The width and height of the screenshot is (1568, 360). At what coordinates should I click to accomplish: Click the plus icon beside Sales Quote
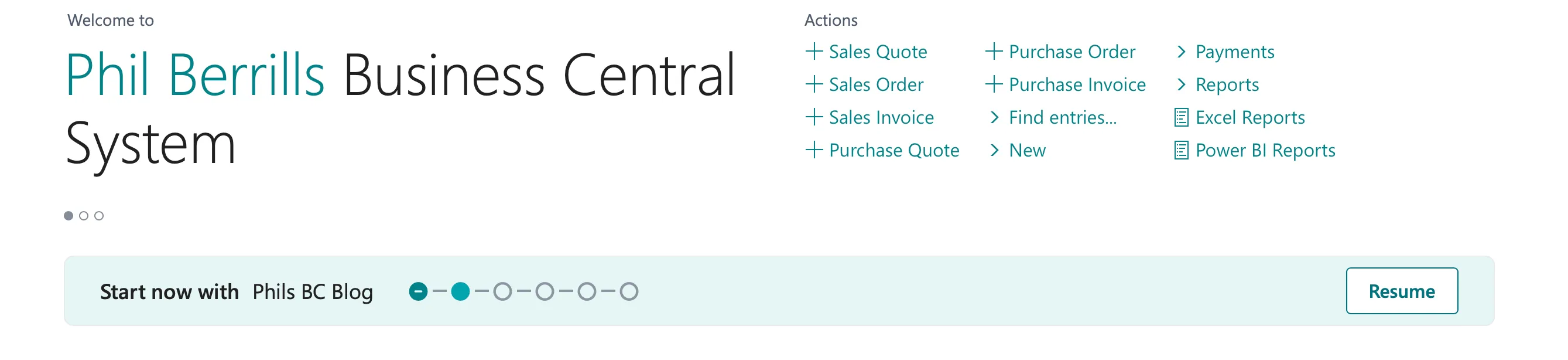[814, 51]
